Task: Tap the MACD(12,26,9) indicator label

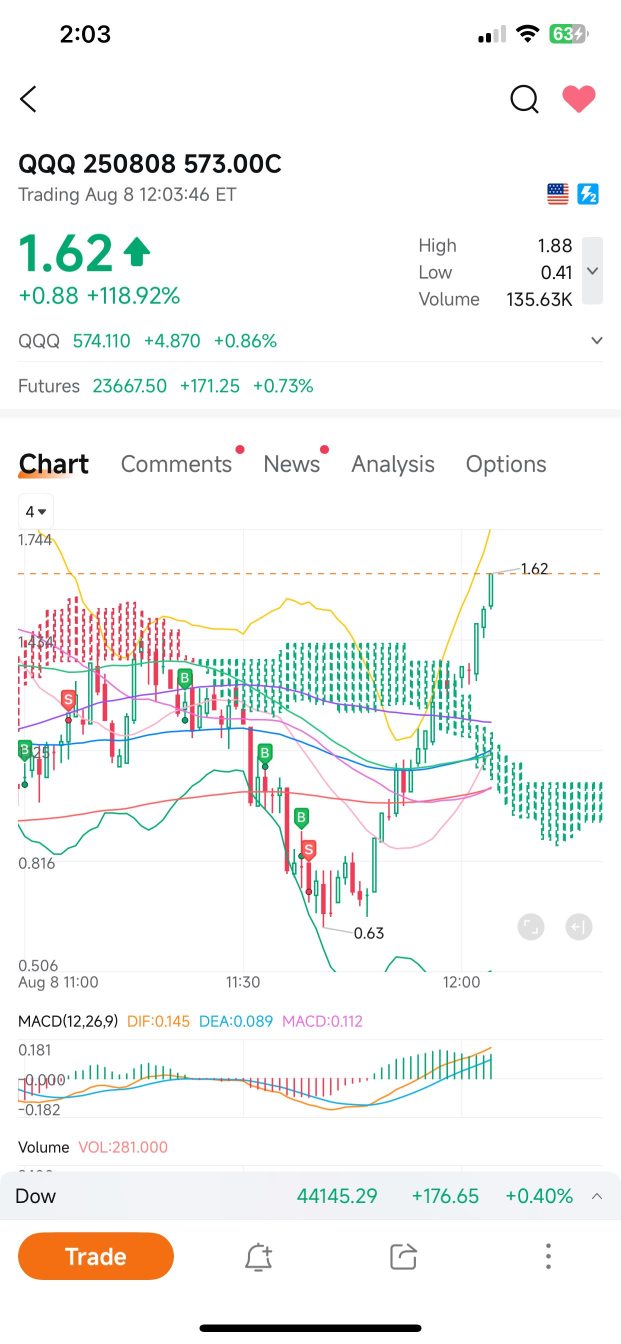Action: [x=68, y=1021]
